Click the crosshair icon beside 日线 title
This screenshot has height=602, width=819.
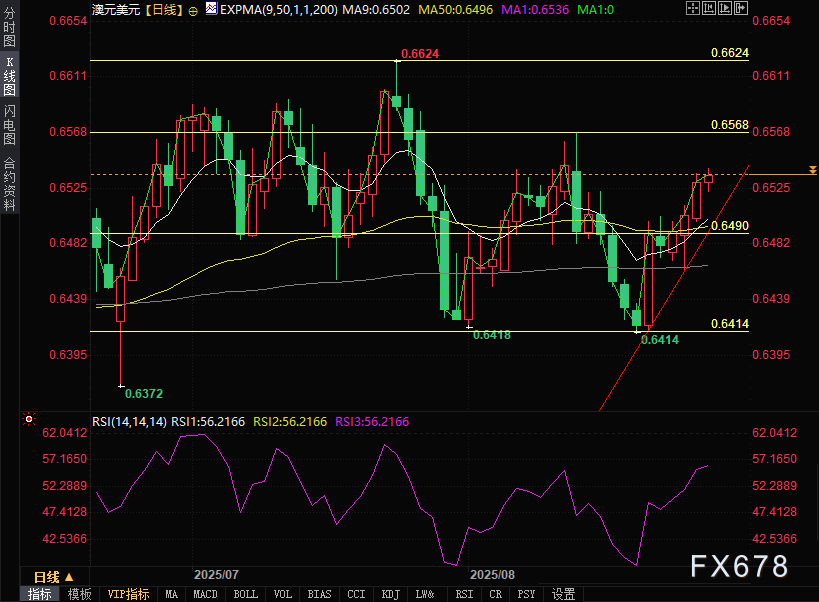(x=192, y=8)
